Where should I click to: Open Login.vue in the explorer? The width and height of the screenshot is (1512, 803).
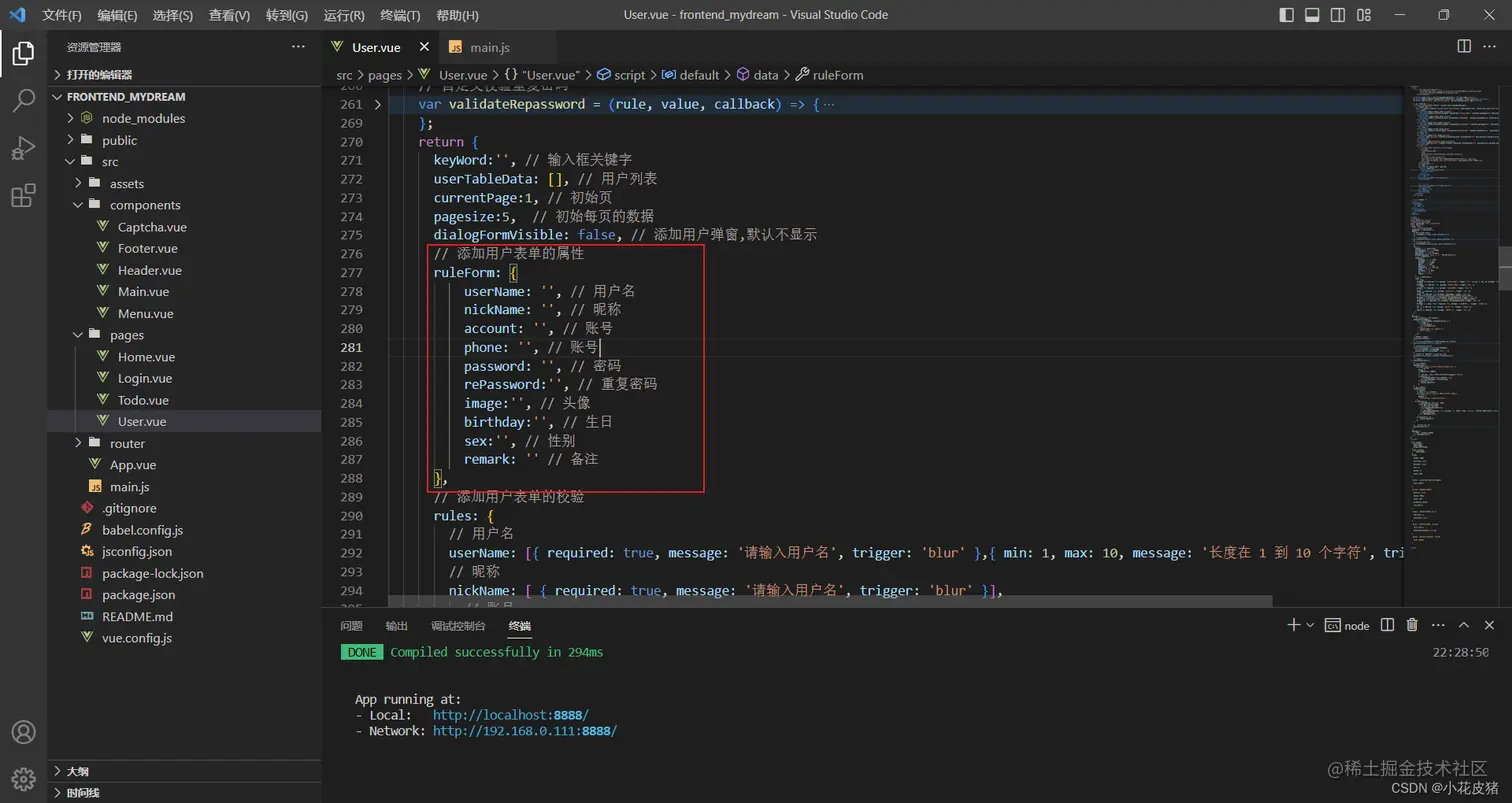184,378
